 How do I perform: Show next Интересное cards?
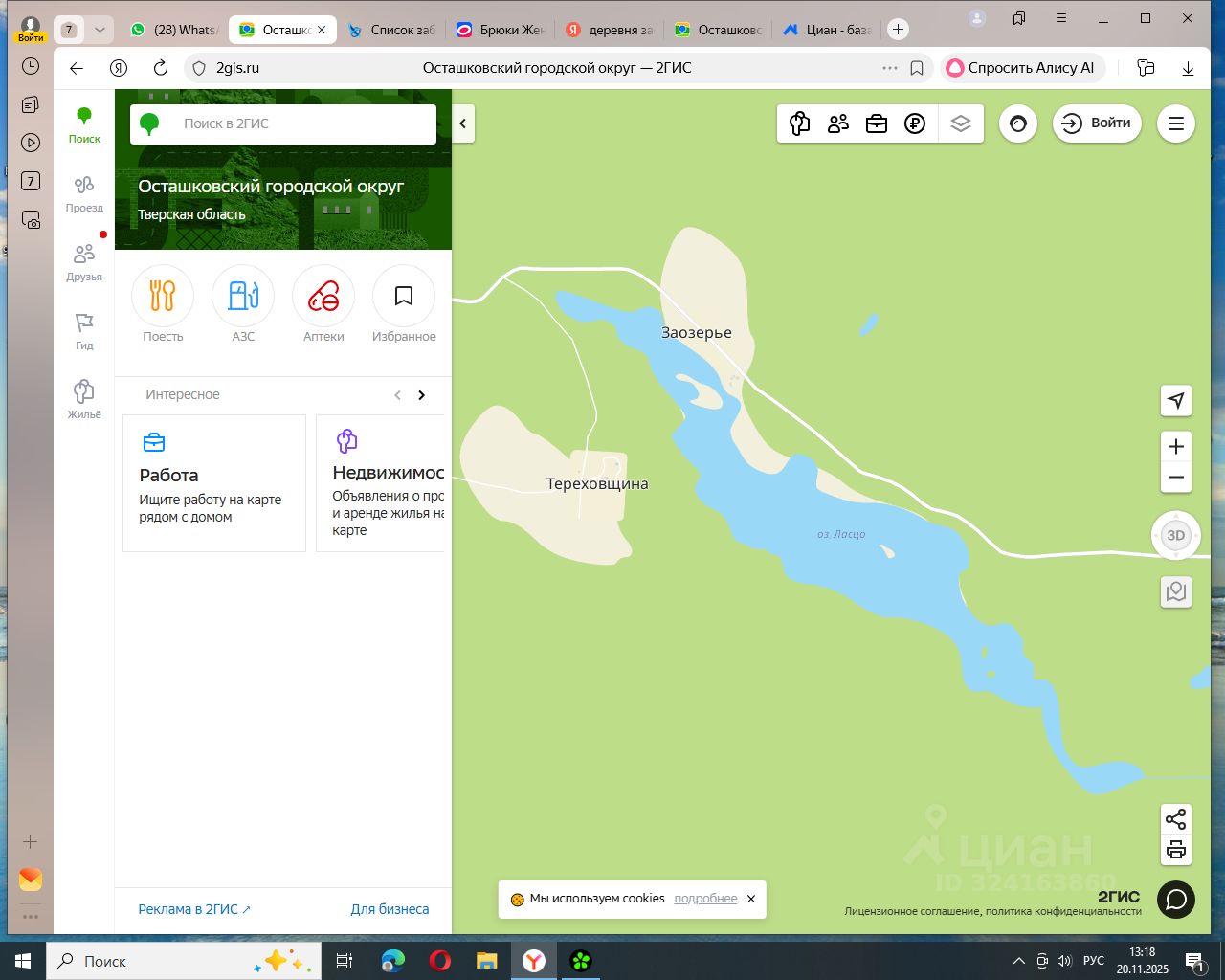pos(421,395)
